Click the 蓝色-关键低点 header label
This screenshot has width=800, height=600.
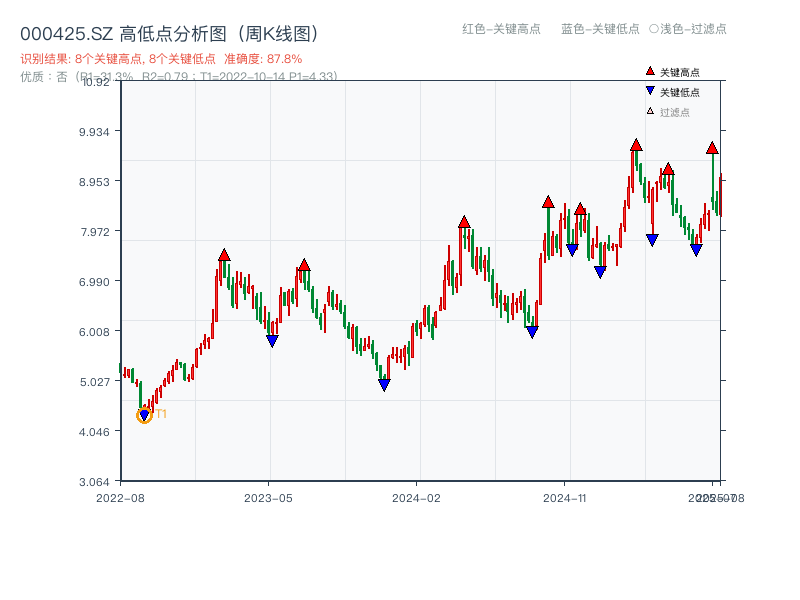[x=600, y=29]
